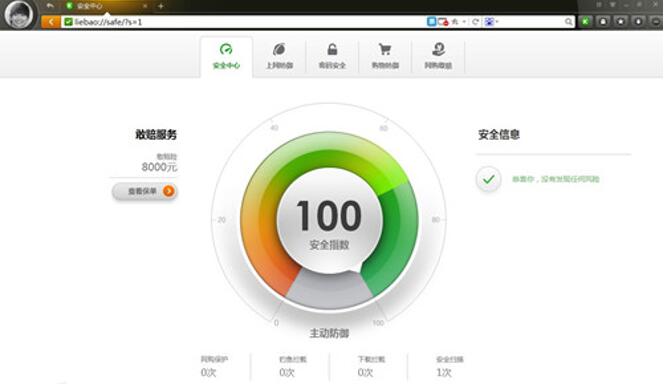The height and width of the screenshot is (384, 664).
Task: Click the star favorites toolbar button
Action: pos(621,21)
